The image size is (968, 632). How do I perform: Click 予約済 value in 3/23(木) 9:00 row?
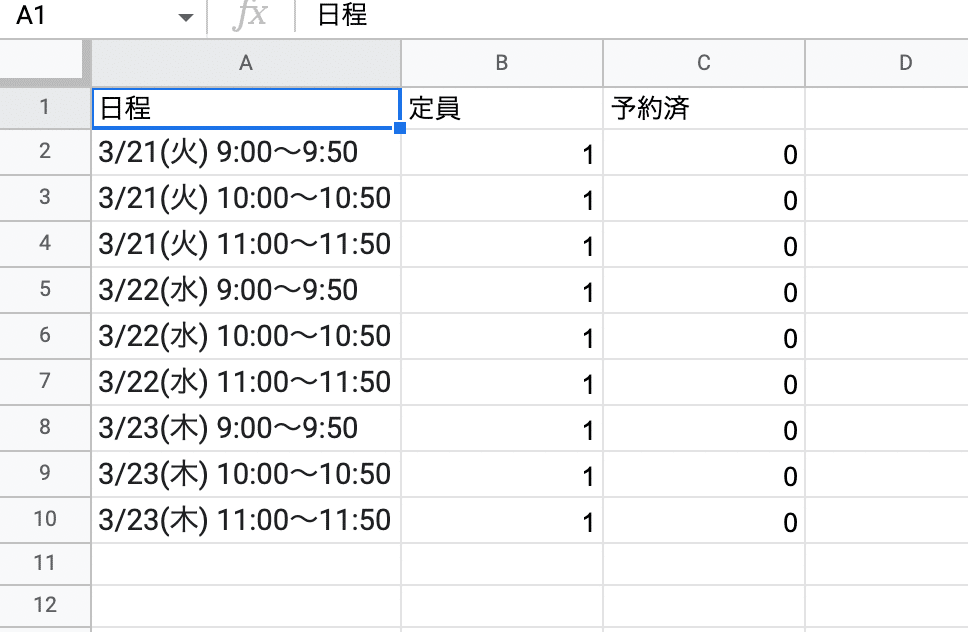point(704,428)
